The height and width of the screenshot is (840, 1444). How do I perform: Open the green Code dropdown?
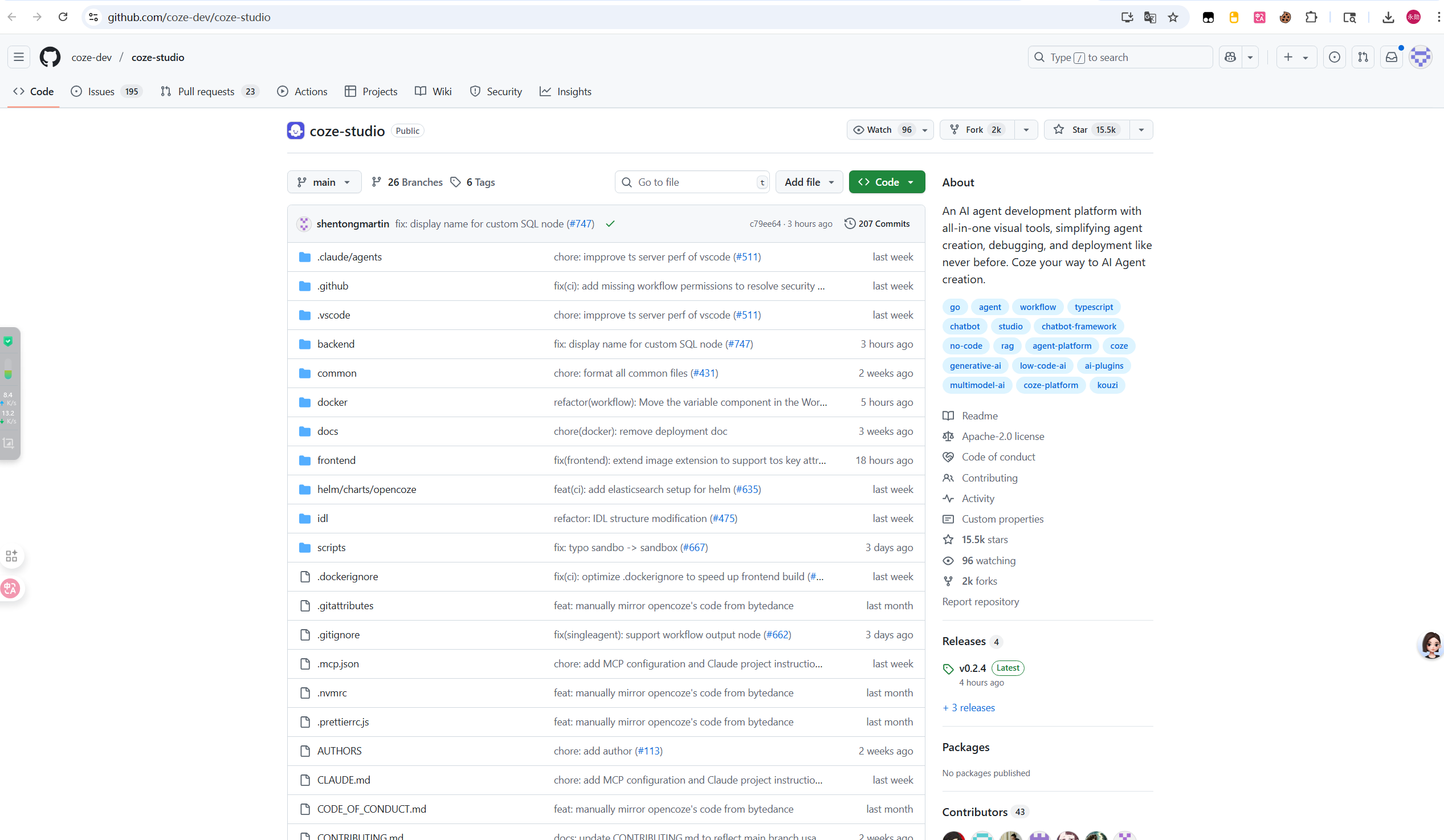pyautogui.click(x=887, y=182)
